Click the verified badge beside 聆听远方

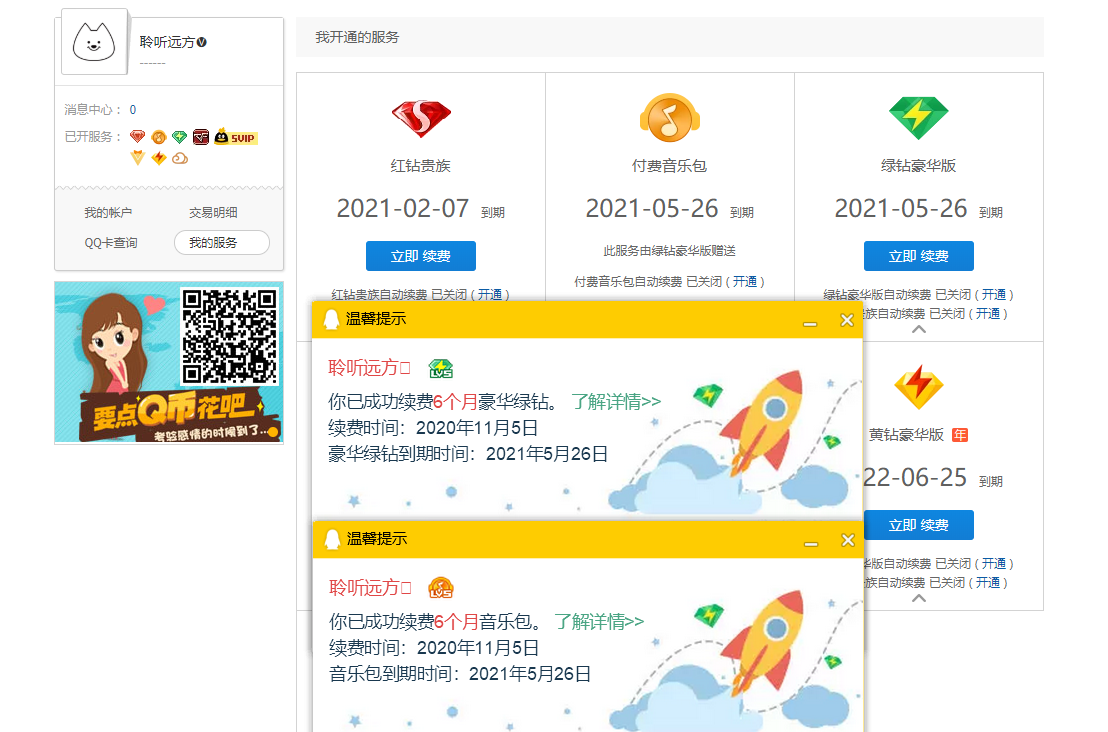[x=201, y=42]
